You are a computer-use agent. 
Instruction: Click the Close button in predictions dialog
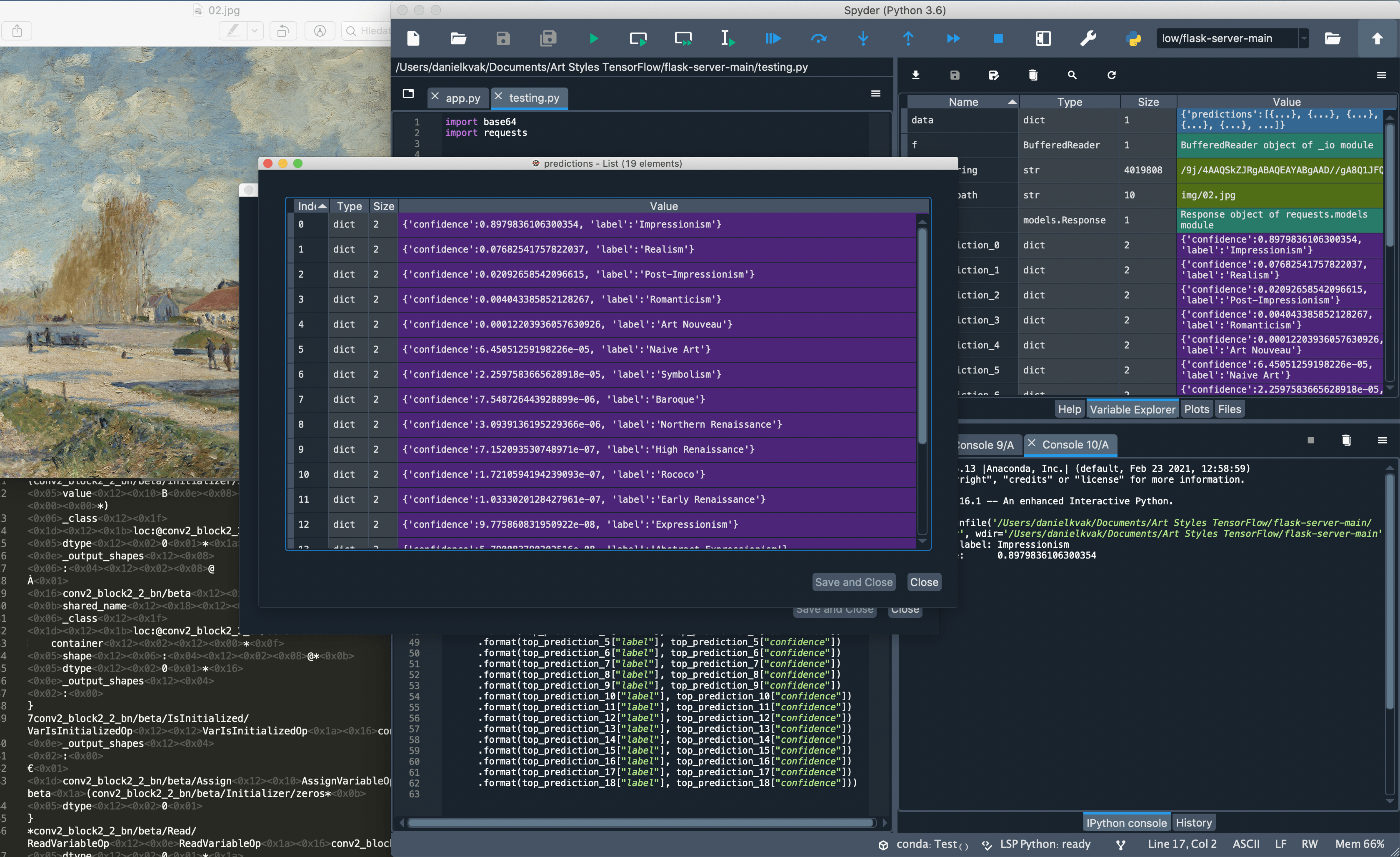pyautogui.click(x=924, y=582)
